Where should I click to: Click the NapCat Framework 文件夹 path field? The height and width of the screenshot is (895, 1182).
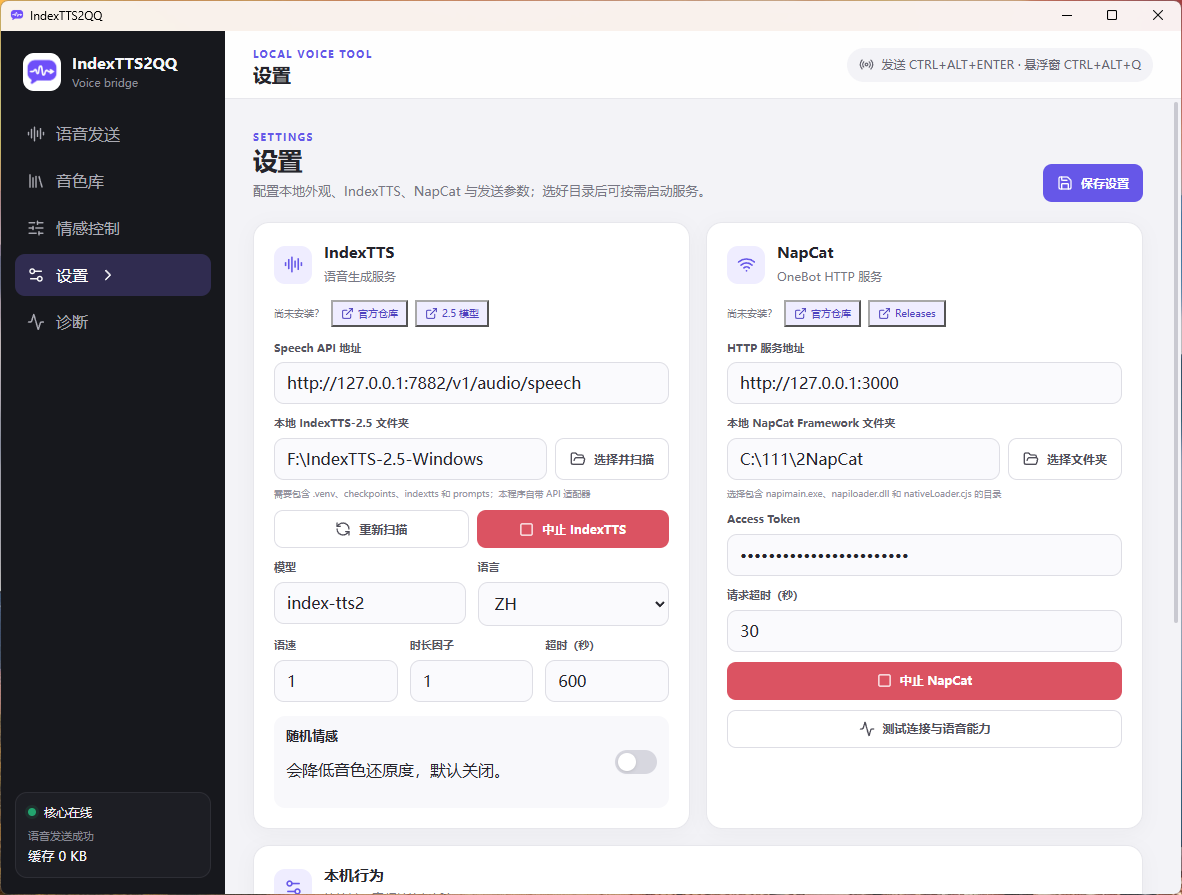pyautogui.click(x=863, y=459)
